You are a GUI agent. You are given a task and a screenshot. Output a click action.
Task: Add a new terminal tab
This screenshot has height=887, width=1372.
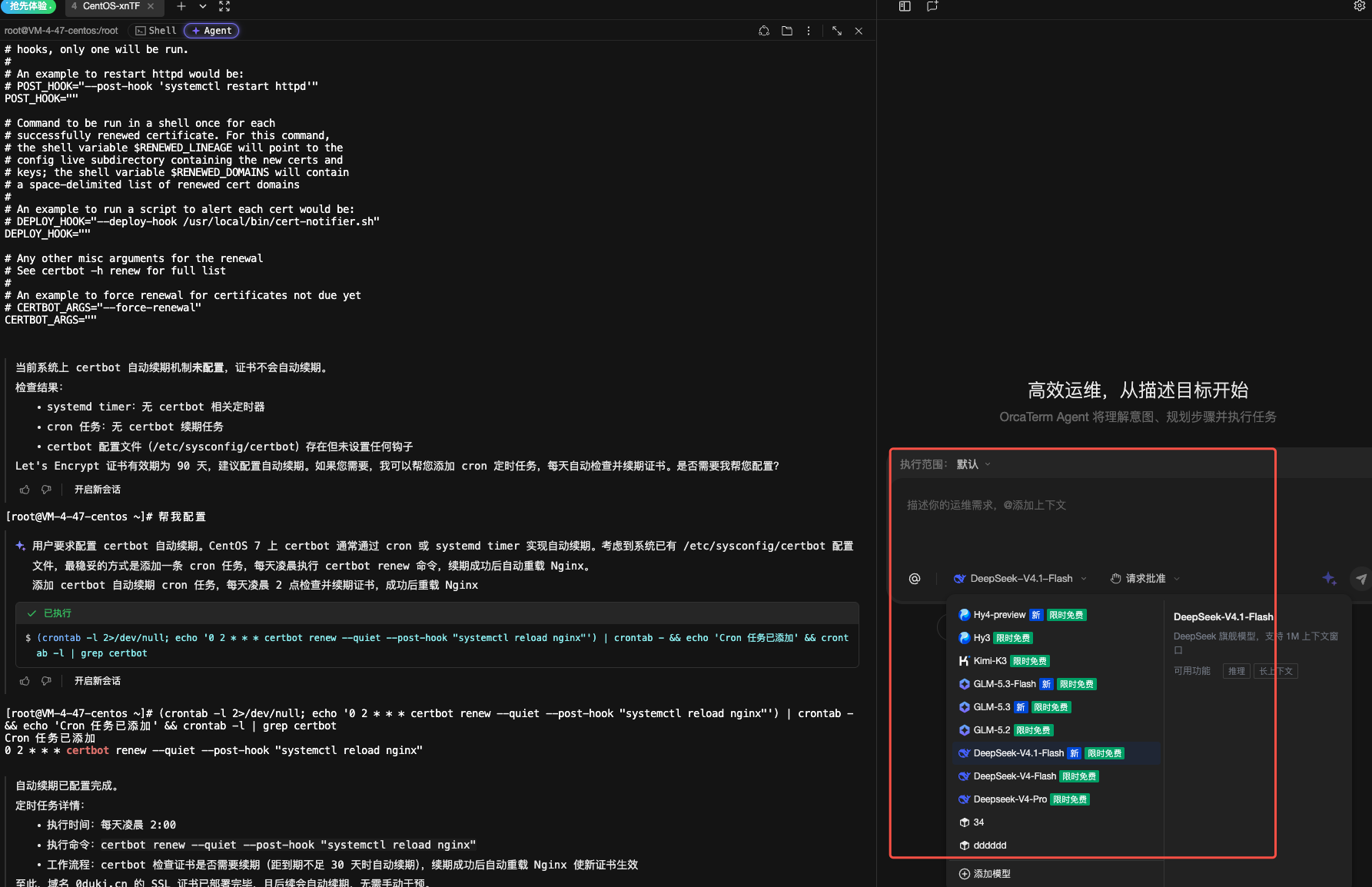[x=181, y=6]
